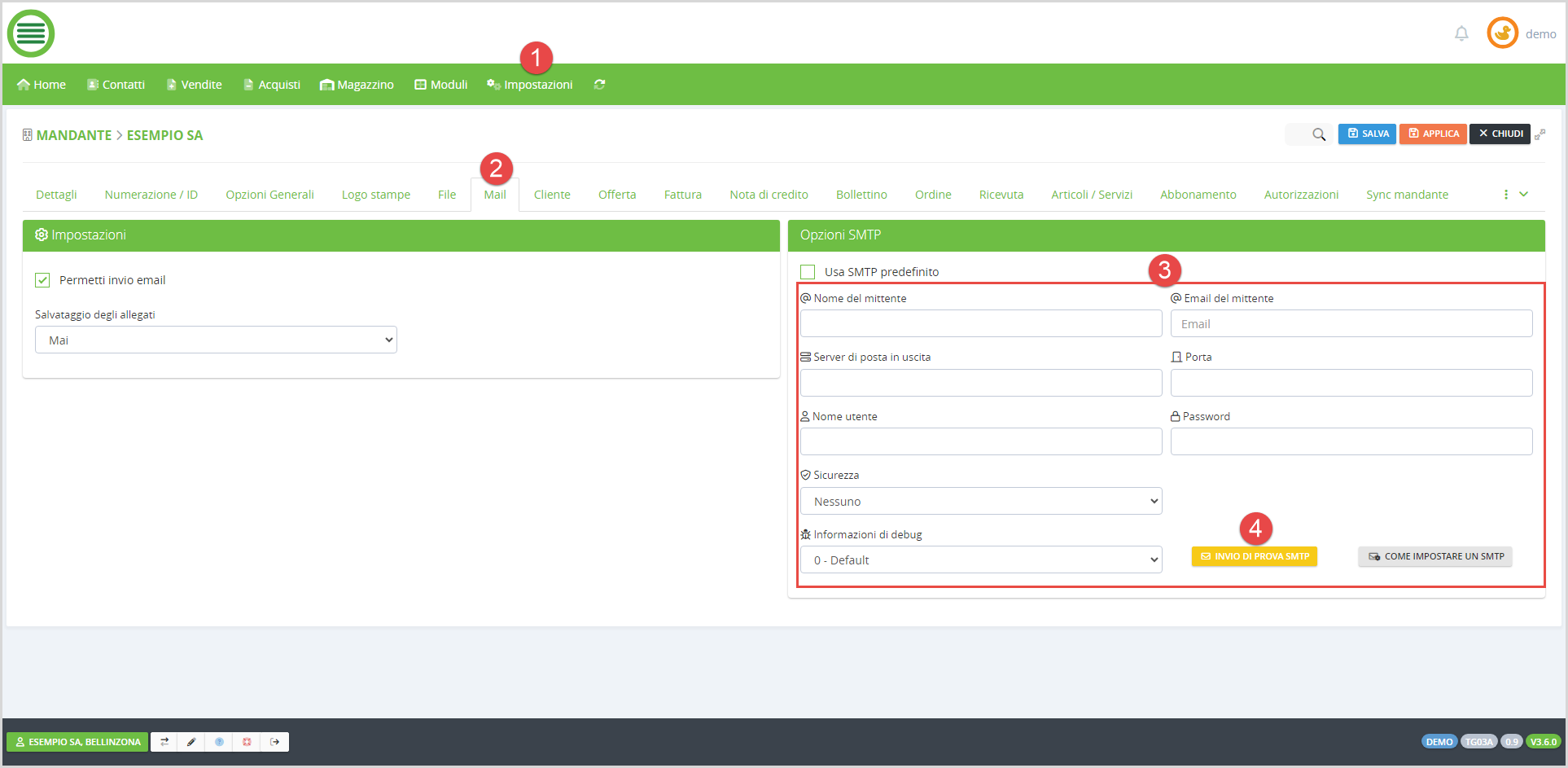
Task: Click into the Server di posta in uscita field
Action: point(980,383)
